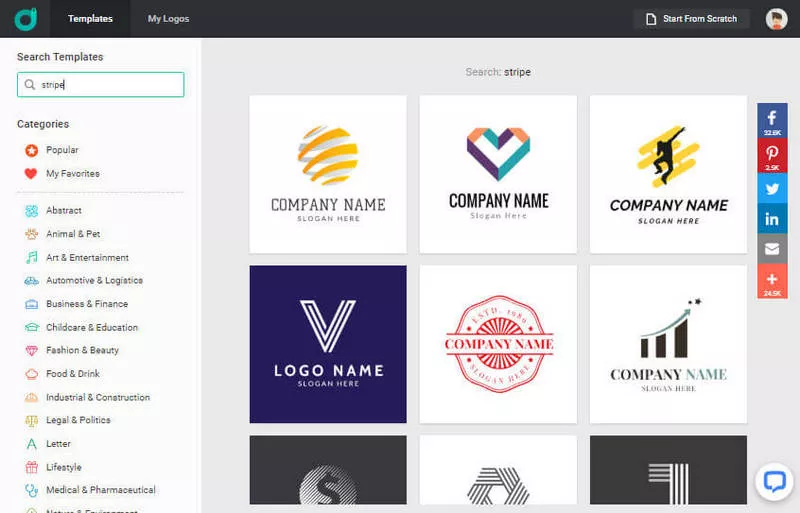The height and width of the screenshot is (513, 800).
Task: Share on Pinterest
Action: coord(772,155)
